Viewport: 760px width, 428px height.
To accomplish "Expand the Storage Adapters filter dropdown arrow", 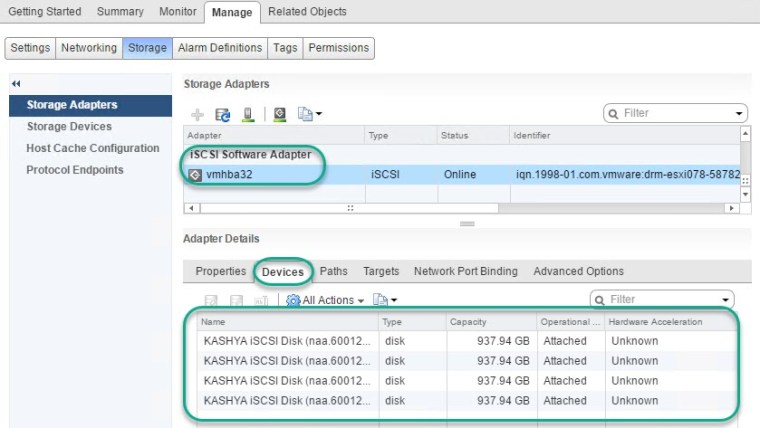I will tap(740, 114).
